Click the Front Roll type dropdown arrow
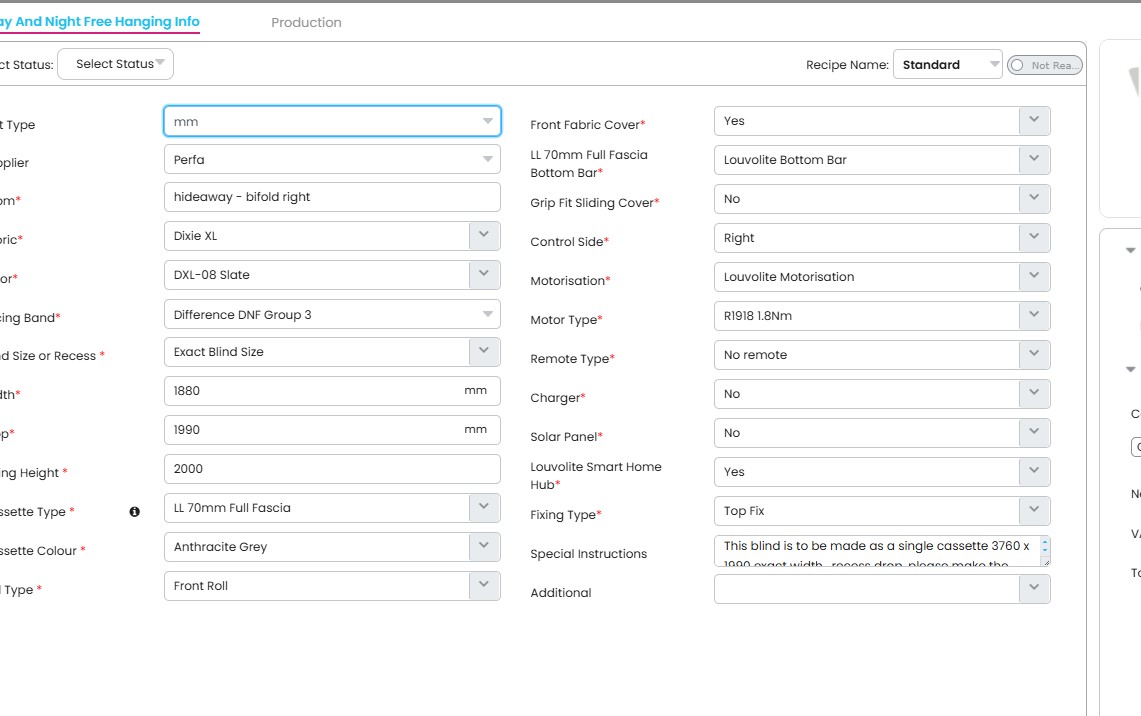1141x716 pixels. pos(484,586)
